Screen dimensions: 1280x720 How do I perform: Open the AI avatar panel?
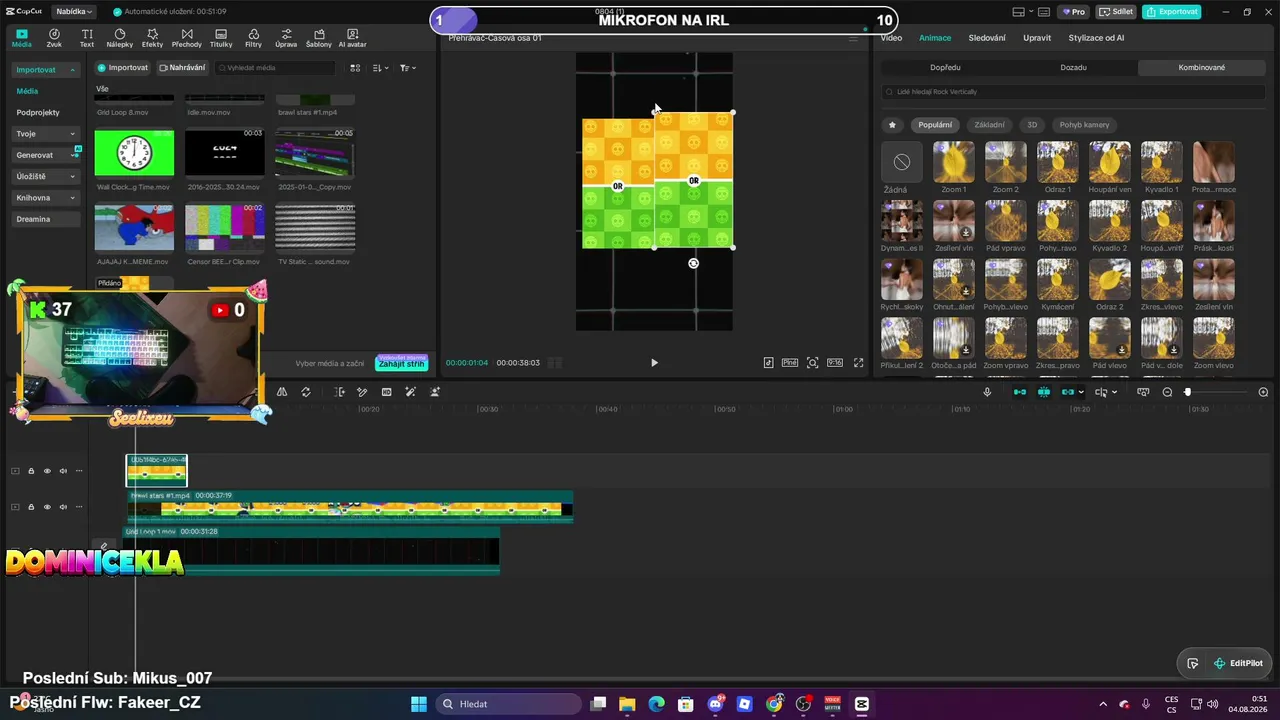pyautogui.click(x=353, y=38)
